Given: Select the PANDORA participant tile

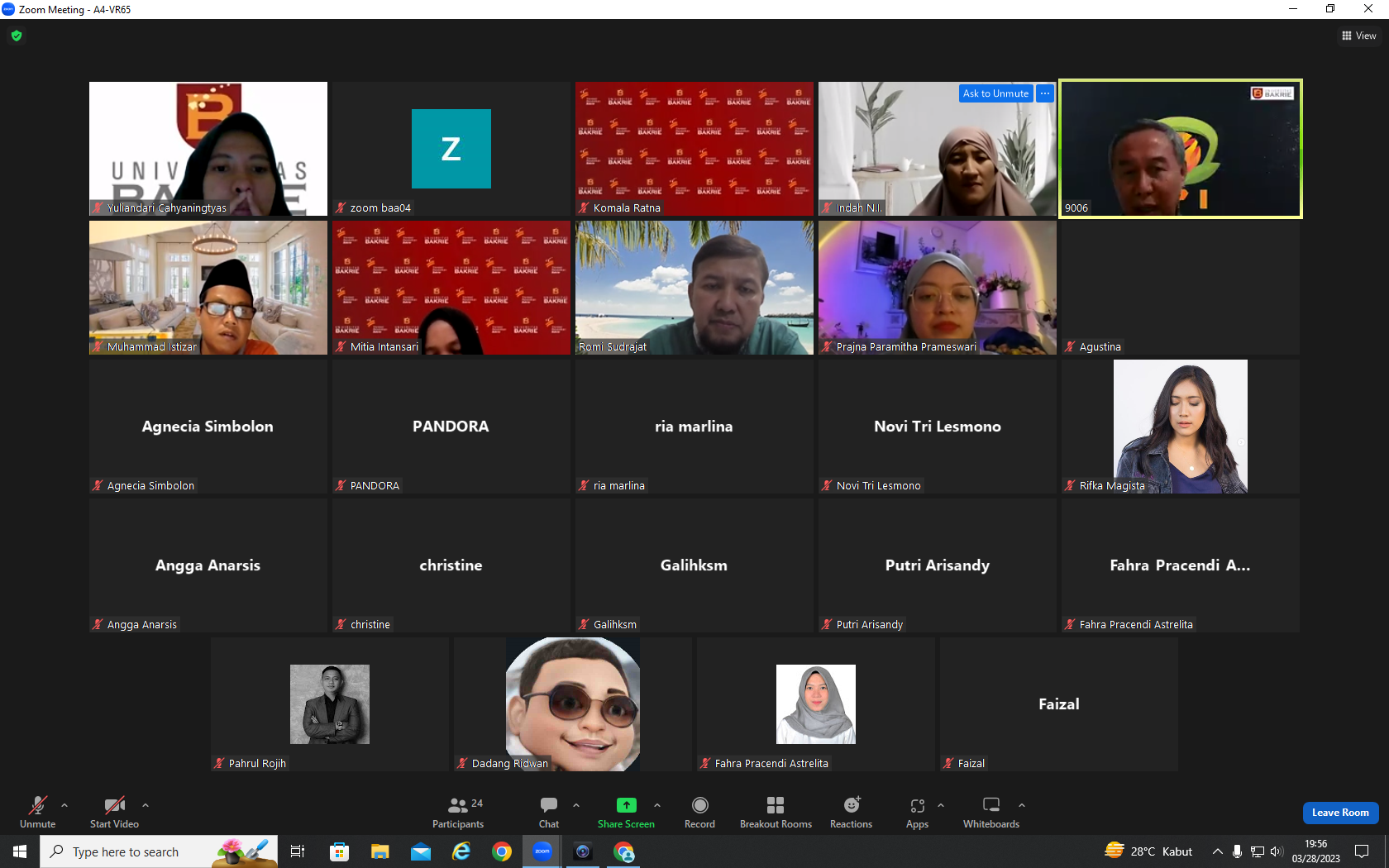Looking at the screenshot, I should (451, 427).
